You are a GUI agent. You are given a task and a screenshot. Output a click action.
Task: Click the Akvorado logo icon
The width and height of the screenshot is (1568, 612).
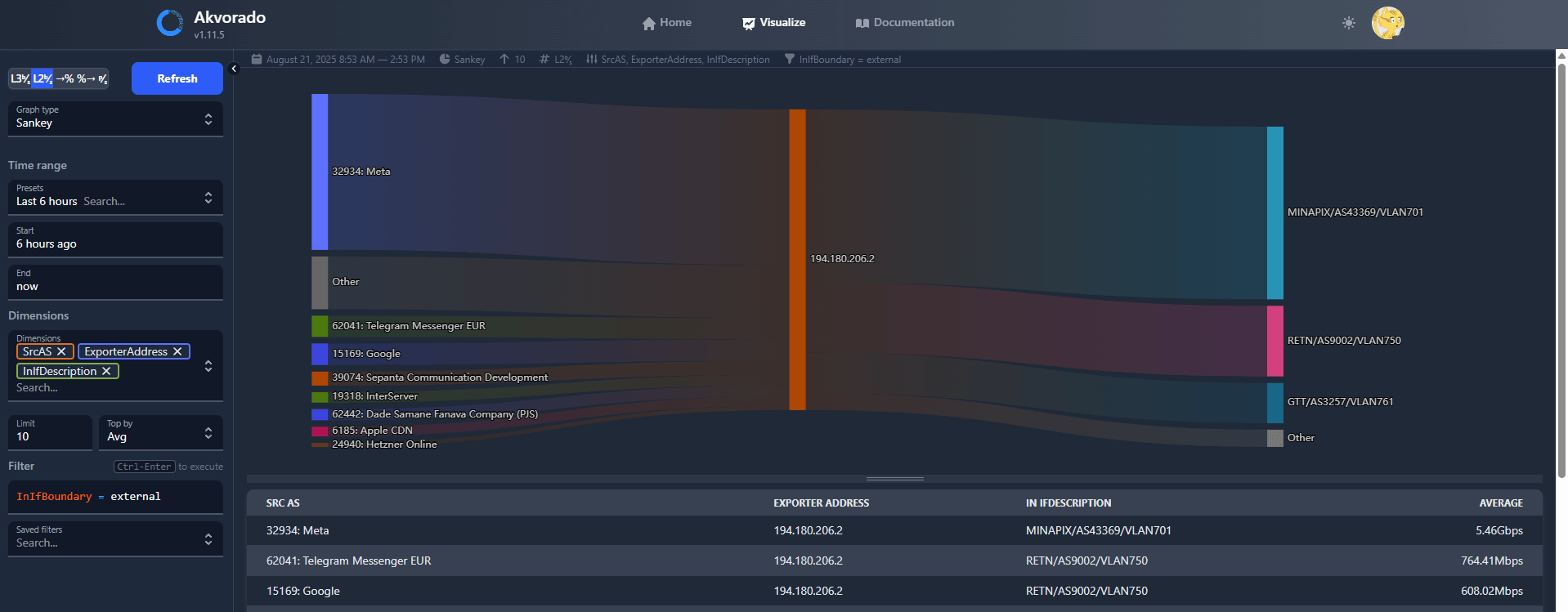170,23
